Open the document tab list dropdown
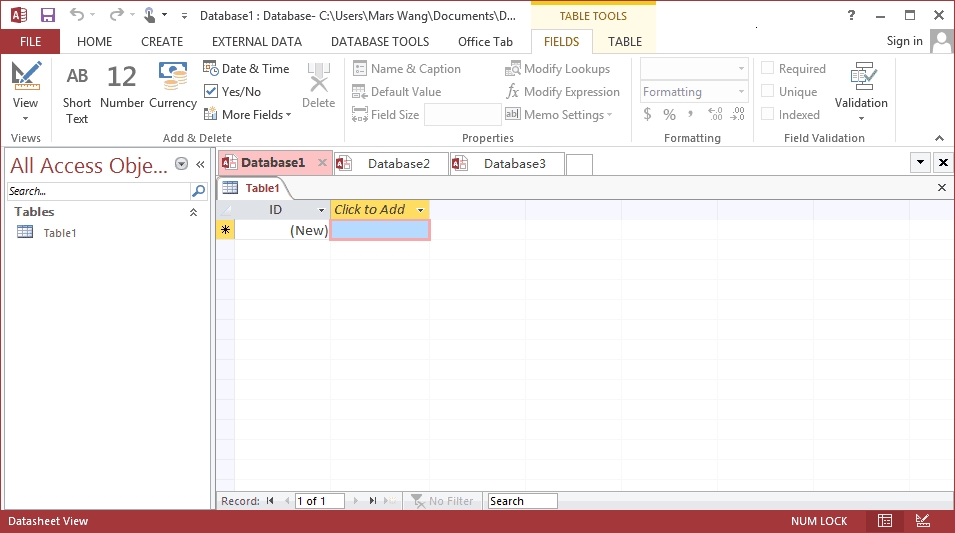Image resolution: width=955 pixels, height=533 pixels. tap(920, 163)
